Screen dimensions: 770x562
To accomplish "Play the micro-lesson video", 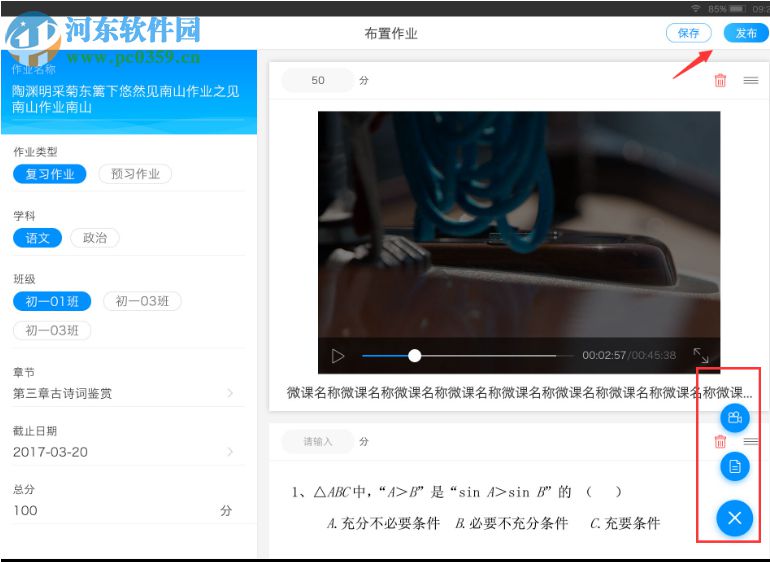I will point(338,356).
